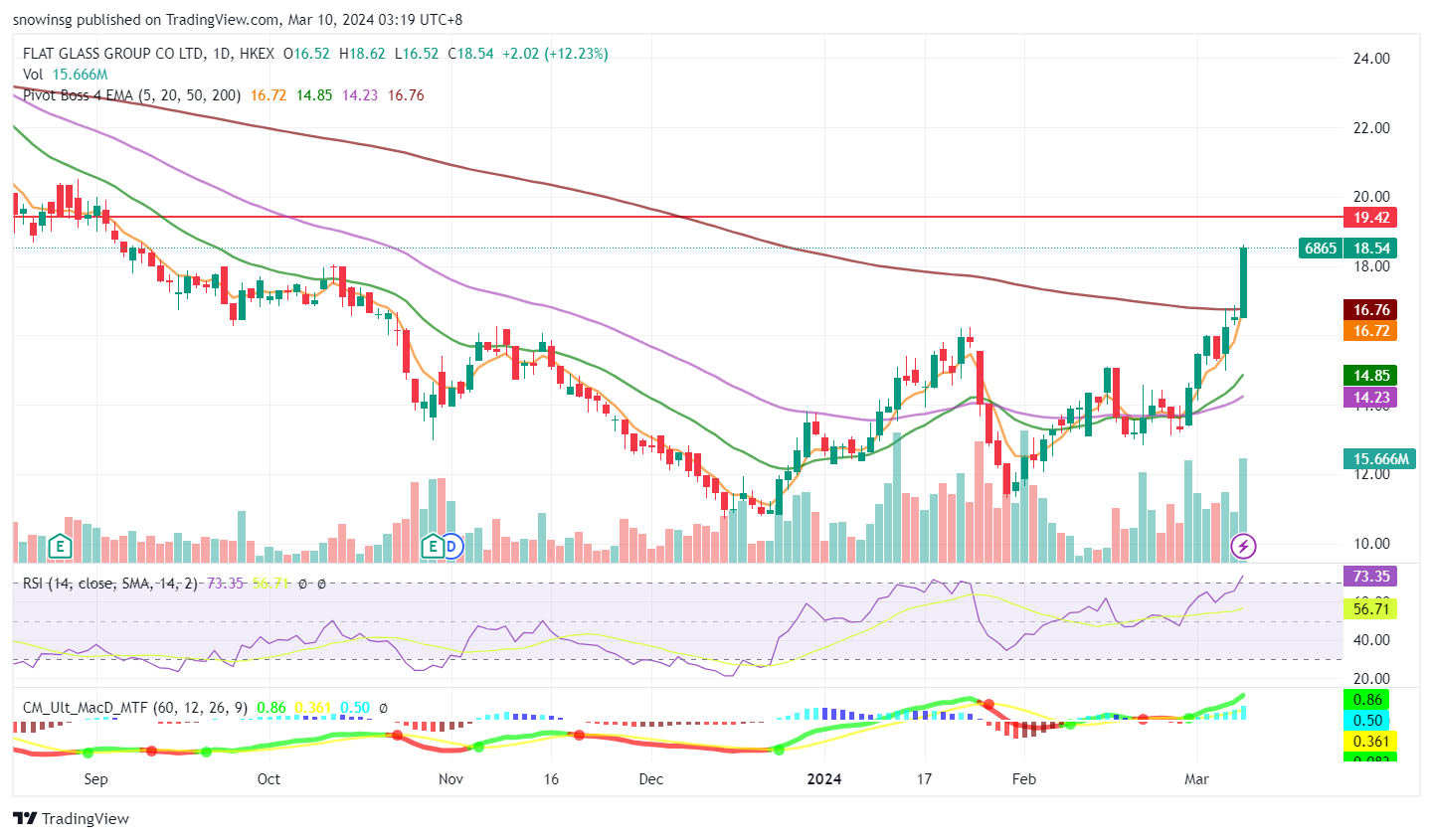Click the 22.00 price axis tick

[x=1371, y=128]
